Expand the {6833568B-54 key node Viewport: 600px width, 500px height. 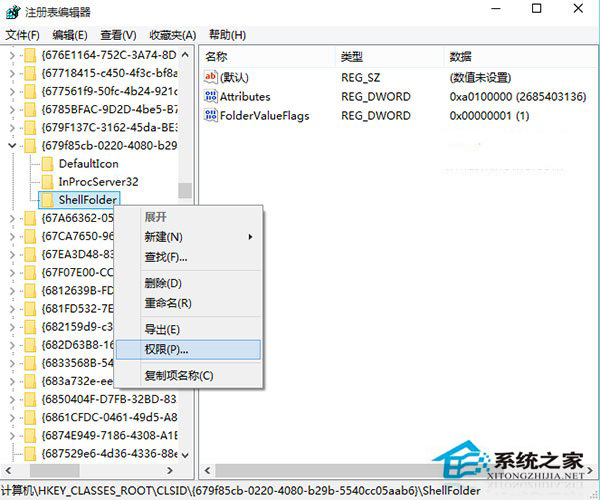(x=12, y=363)
